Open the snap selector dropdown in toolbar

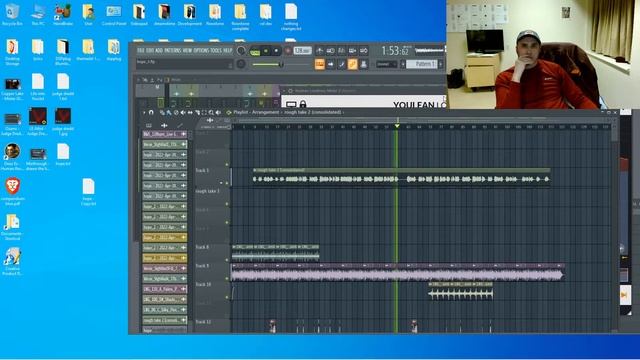[387, 64]
